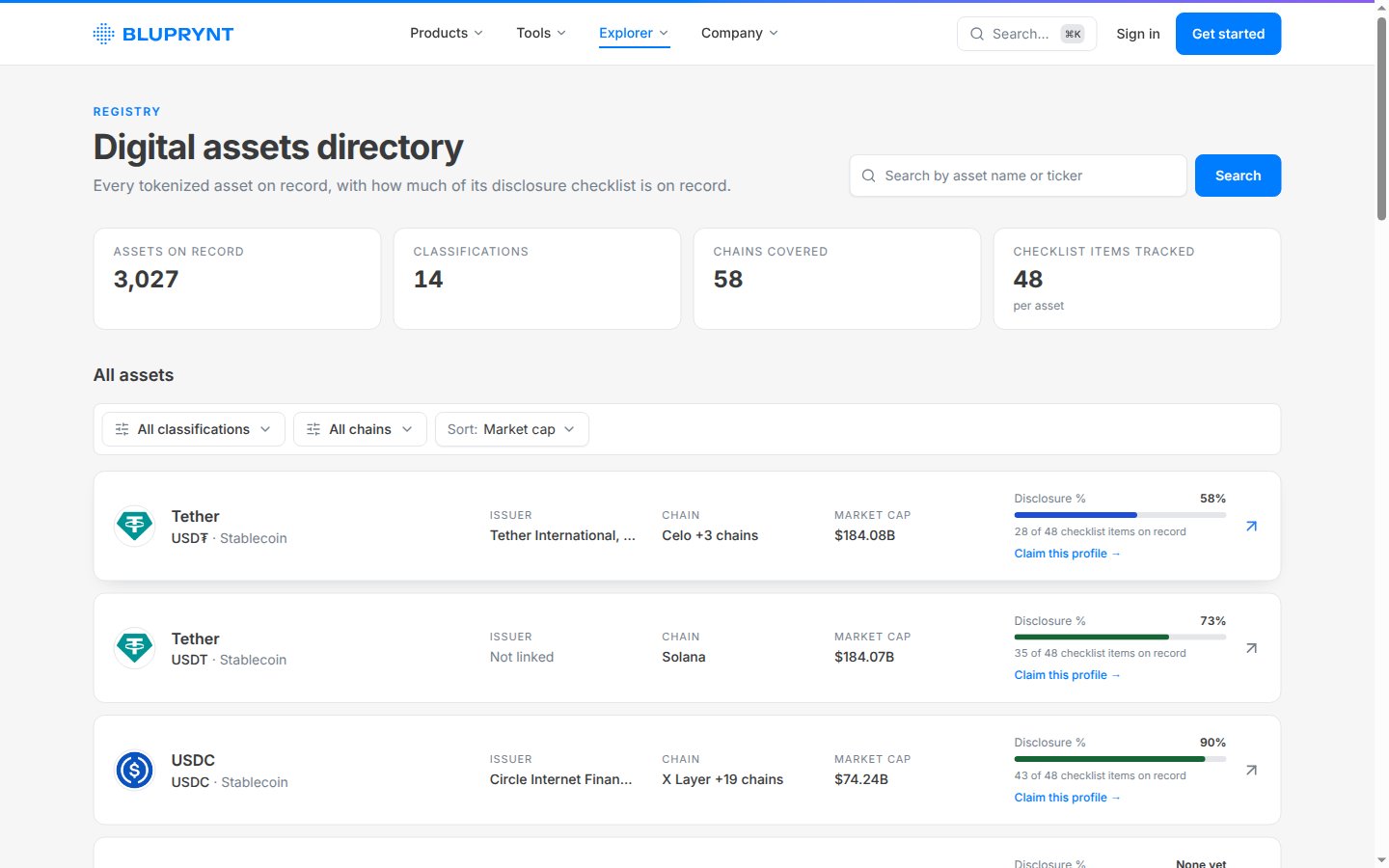Click the header Search box with ⌘K
The image size is (1389, 868).
pos(1026,34)
